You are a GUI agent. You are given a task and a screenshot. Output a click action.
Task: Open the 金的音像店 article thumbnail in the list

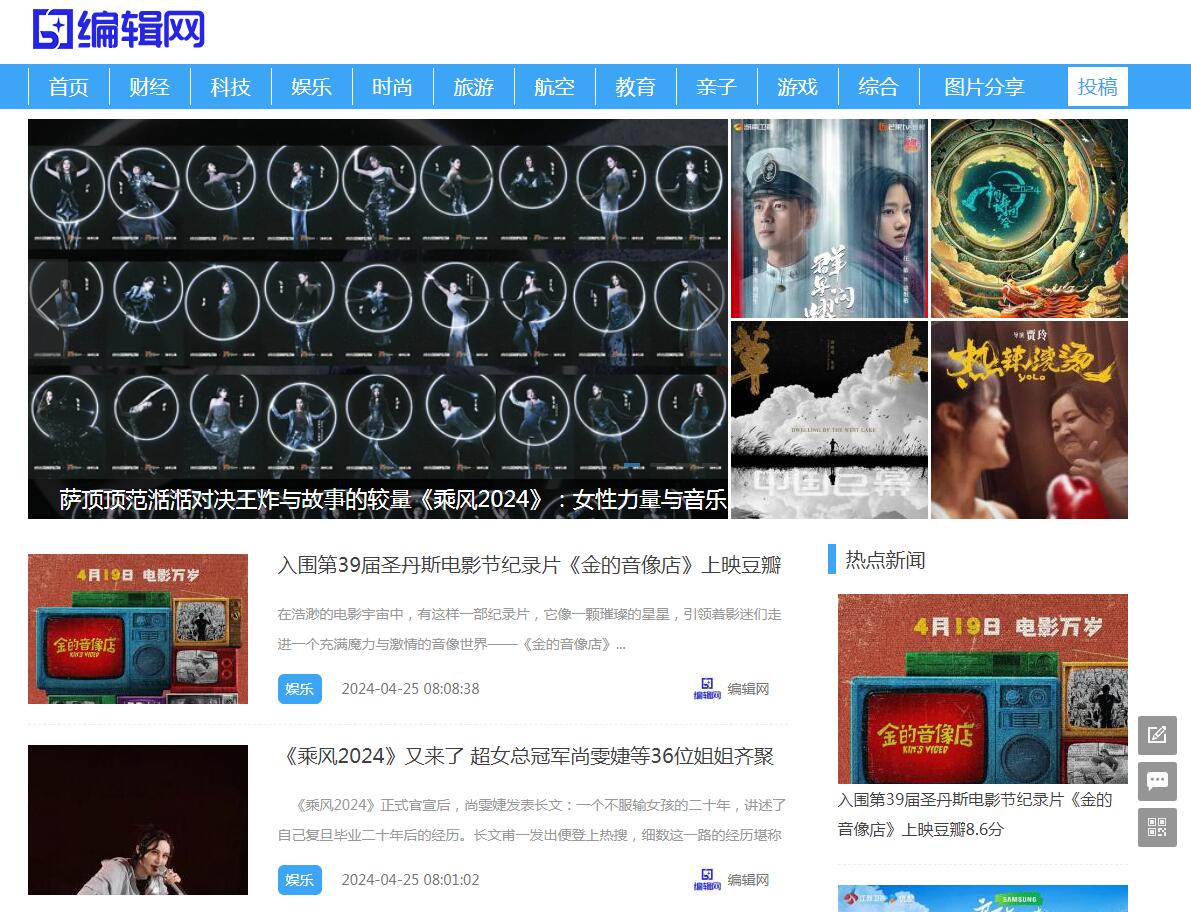[x=137, y=629]
